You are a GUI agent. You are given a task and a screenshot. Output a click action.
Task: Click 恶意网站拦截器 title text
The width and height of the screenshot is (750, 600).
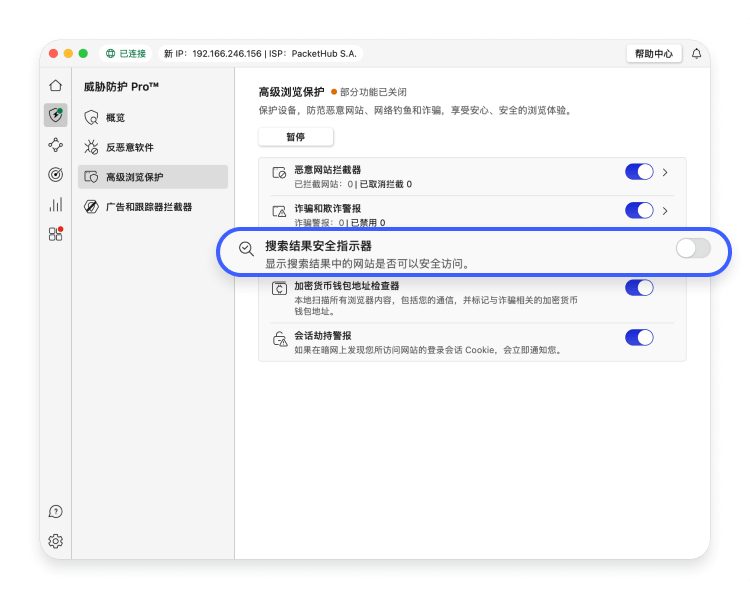328,170
